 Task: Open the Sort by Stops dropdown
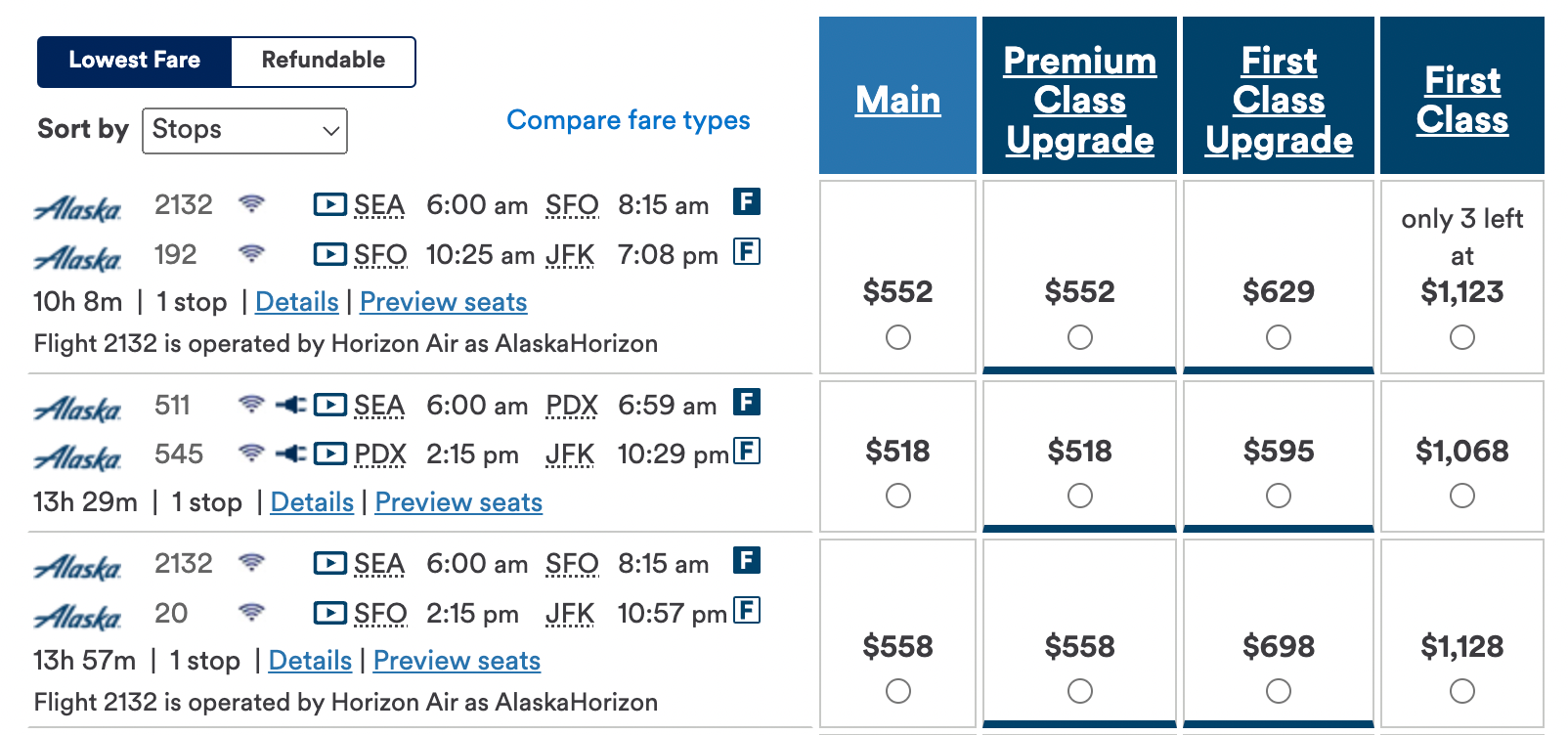(243, 130)
